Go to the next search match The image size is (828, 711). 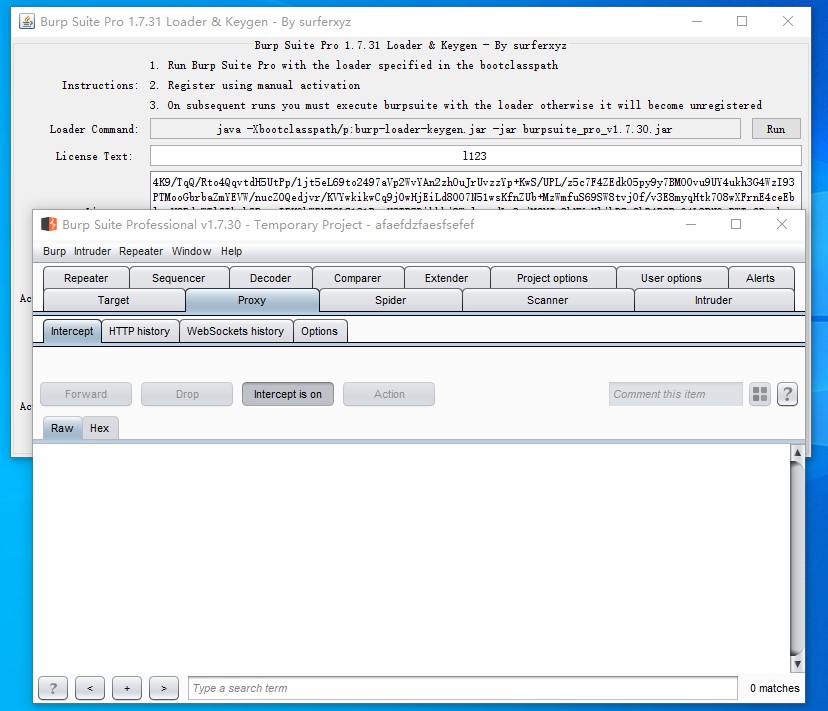coord(164,688)
